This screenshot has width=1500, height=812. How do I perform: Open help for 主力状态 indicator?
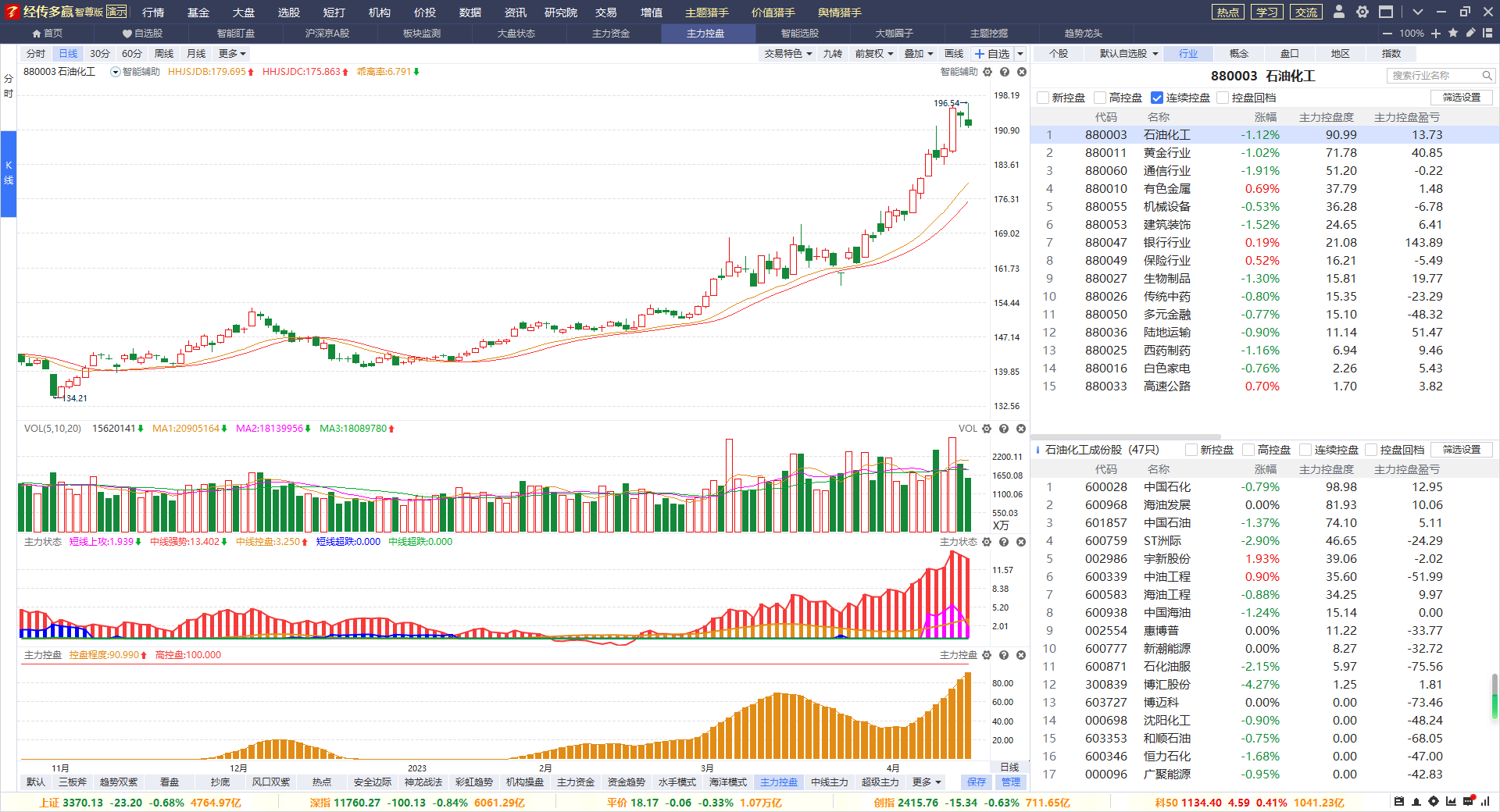pos(1004,542)
